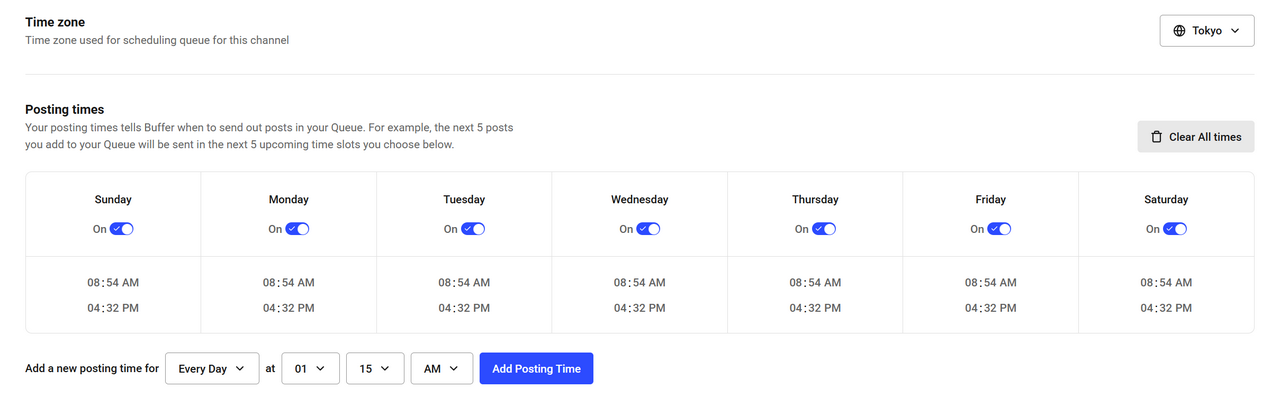Open the Tokyo time zone dropdown
The width and height of the screenshot is (1280, 397).
click(x=1207, y=31)
